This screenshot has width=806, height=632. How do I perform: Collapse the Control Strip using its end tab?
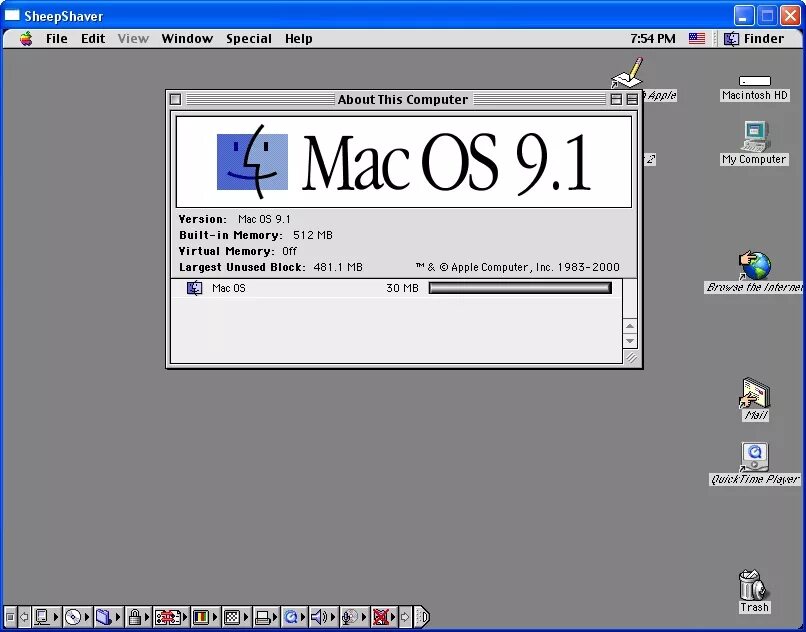420,617
